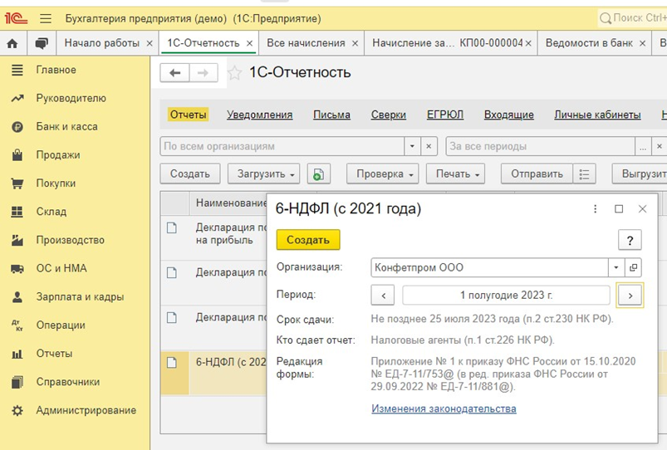Image resolution: width=667 pixels, height=450 pixels.
Task: Select Декларация на прибыль row
Action: coord(214,237)
